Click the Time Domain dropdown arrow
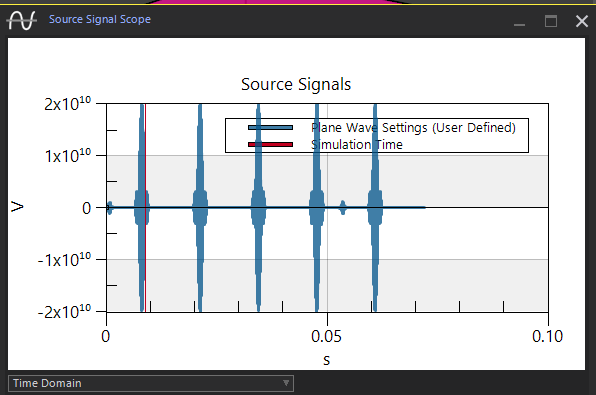 point(286,383)
